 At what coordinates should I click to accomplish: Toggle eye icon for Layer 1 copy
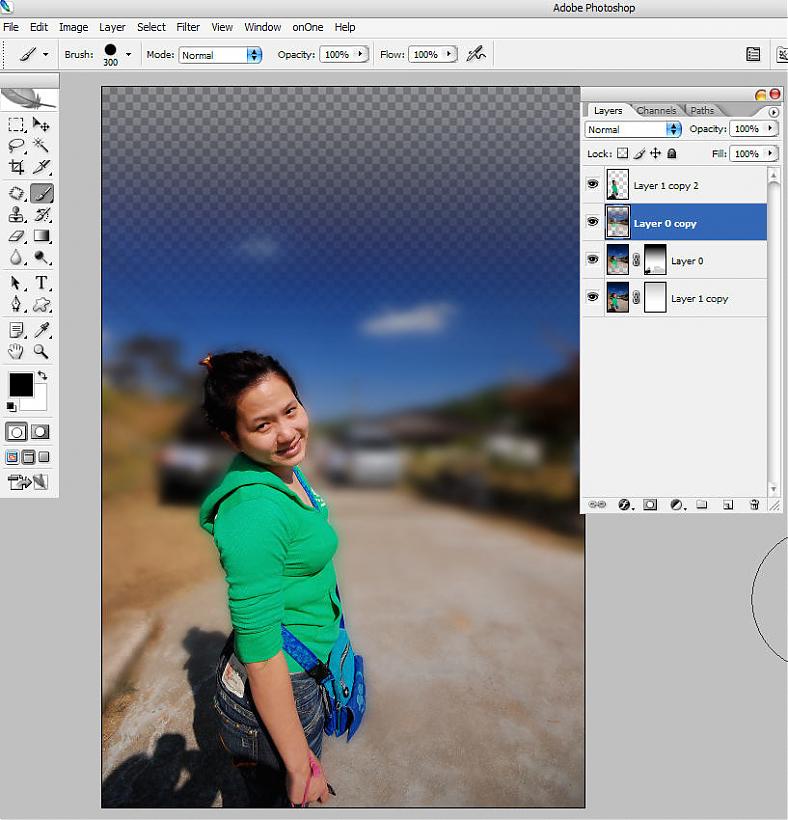coord(592,297)
